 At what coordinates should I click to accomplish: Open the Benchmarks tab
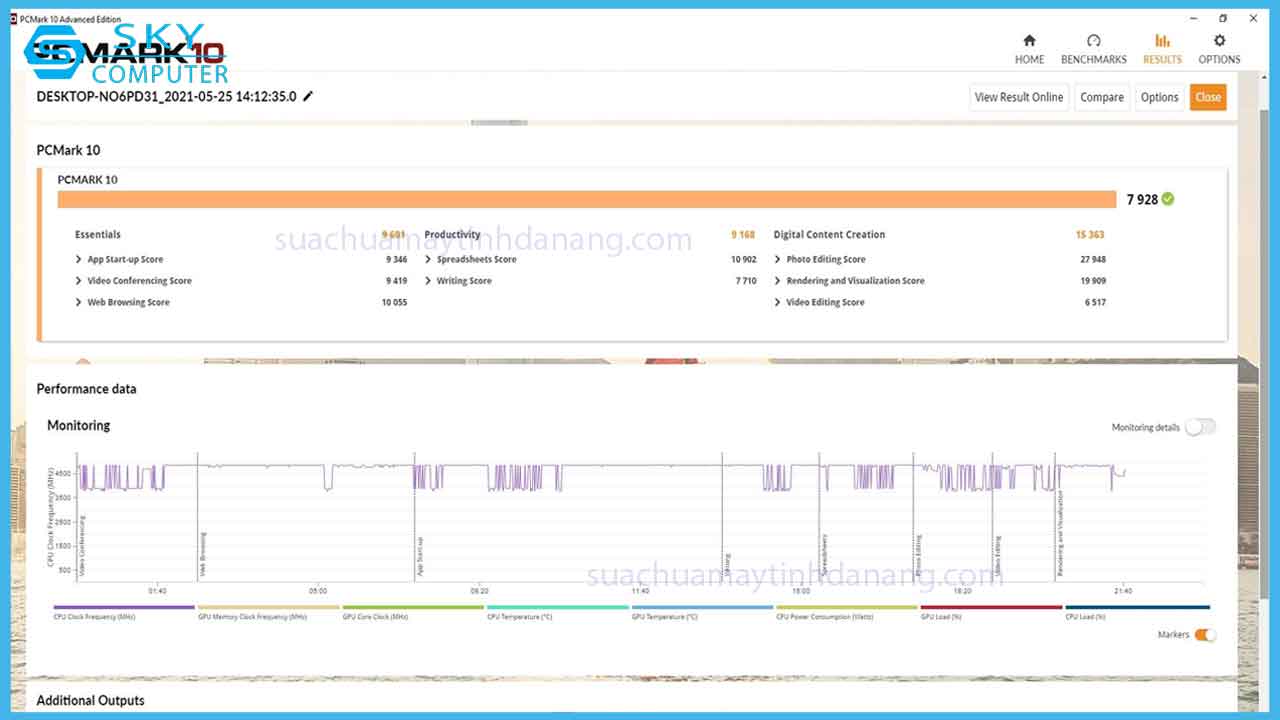pyautogui.click(x=1093, y=49)
